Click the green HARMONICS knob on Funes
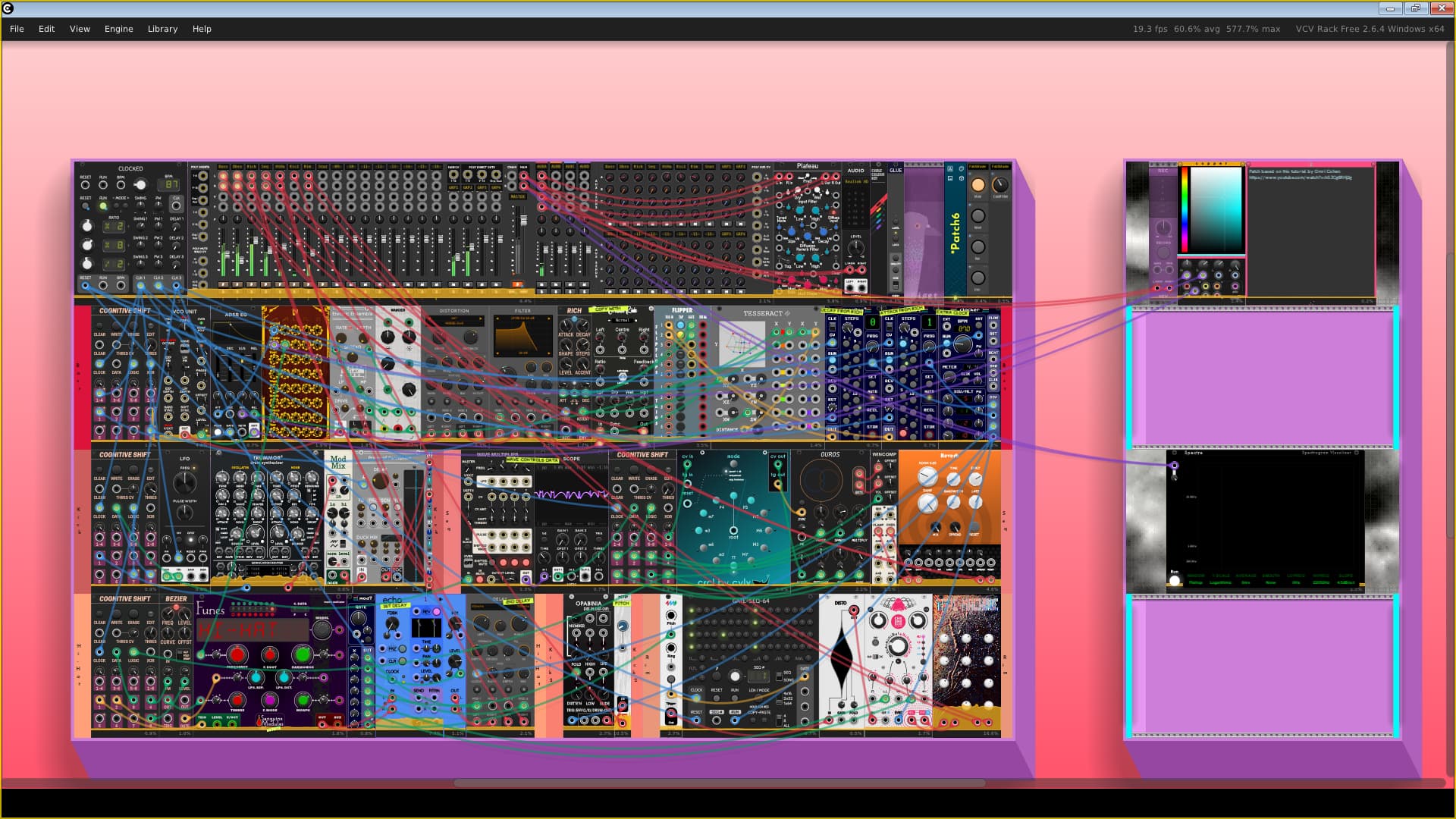This screenshot has width=1456, height=819. tap(302, 654)
